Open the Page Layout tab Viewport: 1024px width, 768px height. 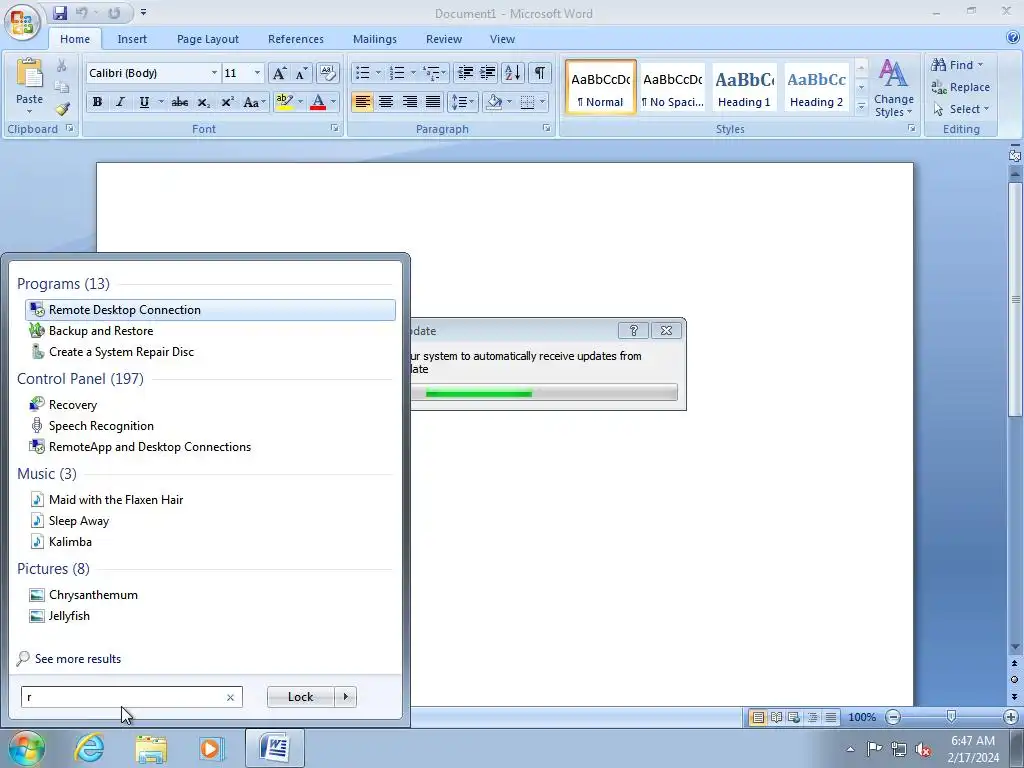pos(208,39)
